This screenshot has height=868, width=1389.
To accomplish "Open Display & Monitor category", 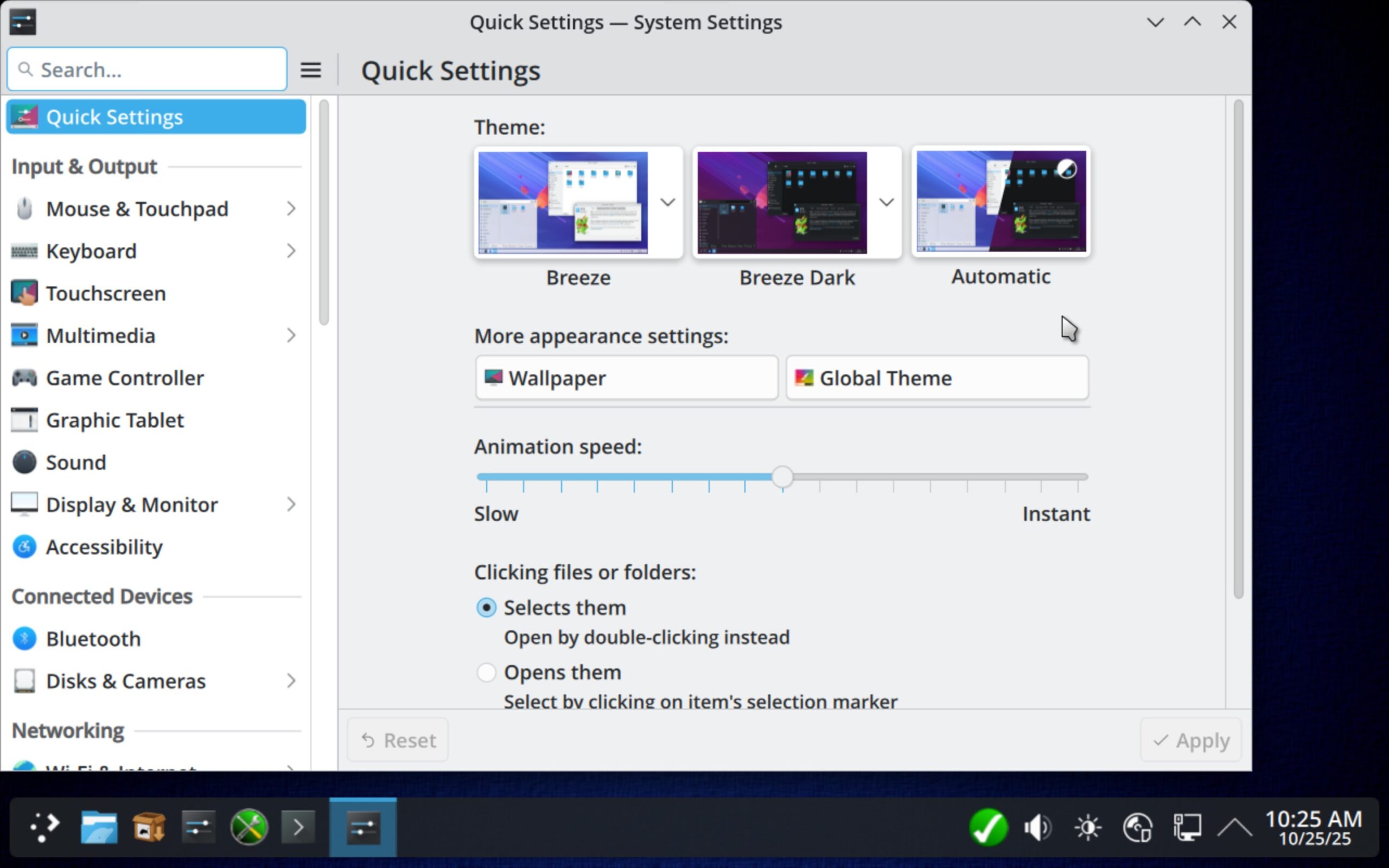I will [x=132, y=505].
